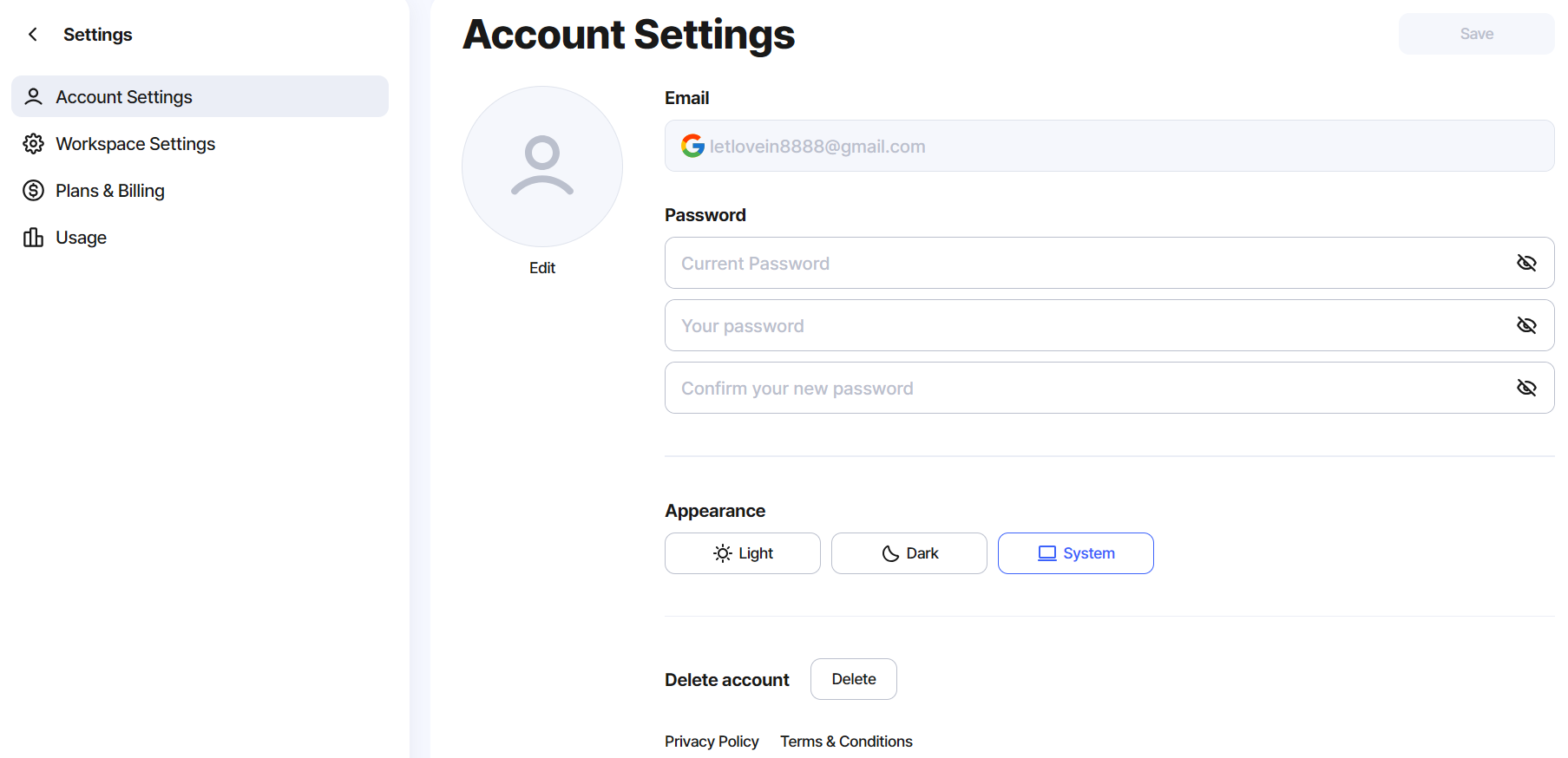Click the Delete account button
This screenshot has width=1568, height=758.
(854, 679)
